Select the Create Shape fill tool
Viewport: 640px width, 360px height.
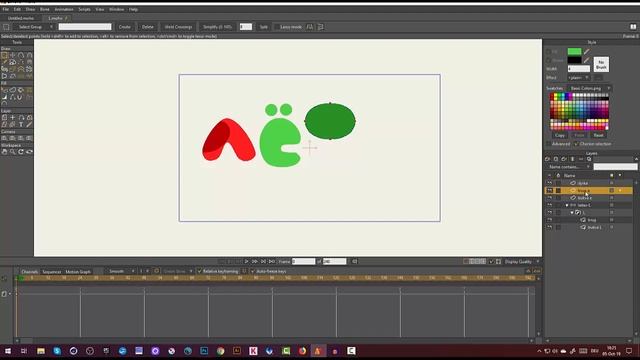click(x=13, y=90)
